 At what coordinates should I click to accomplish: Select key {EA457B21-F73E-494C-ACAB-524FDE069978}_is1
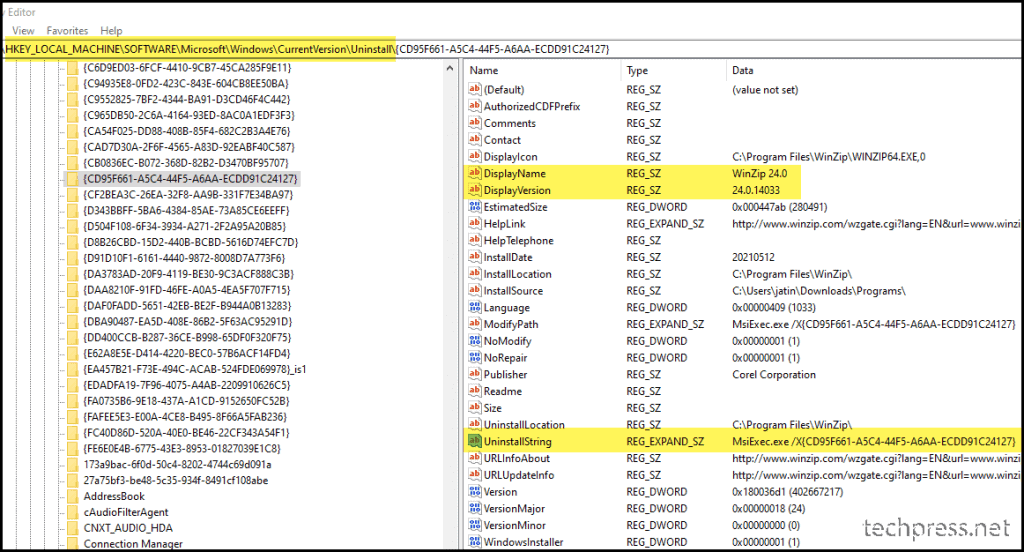coord(195,369)
